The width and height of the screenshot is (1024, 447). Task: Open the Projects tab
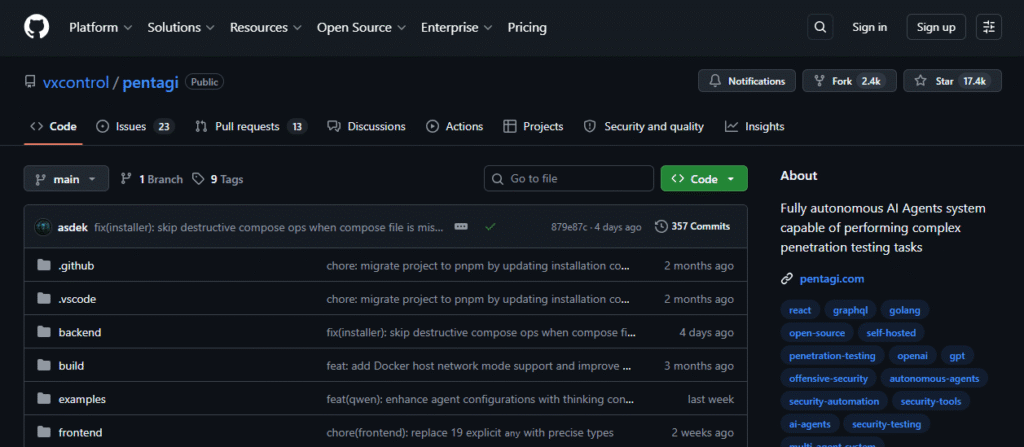pos(534,126)
